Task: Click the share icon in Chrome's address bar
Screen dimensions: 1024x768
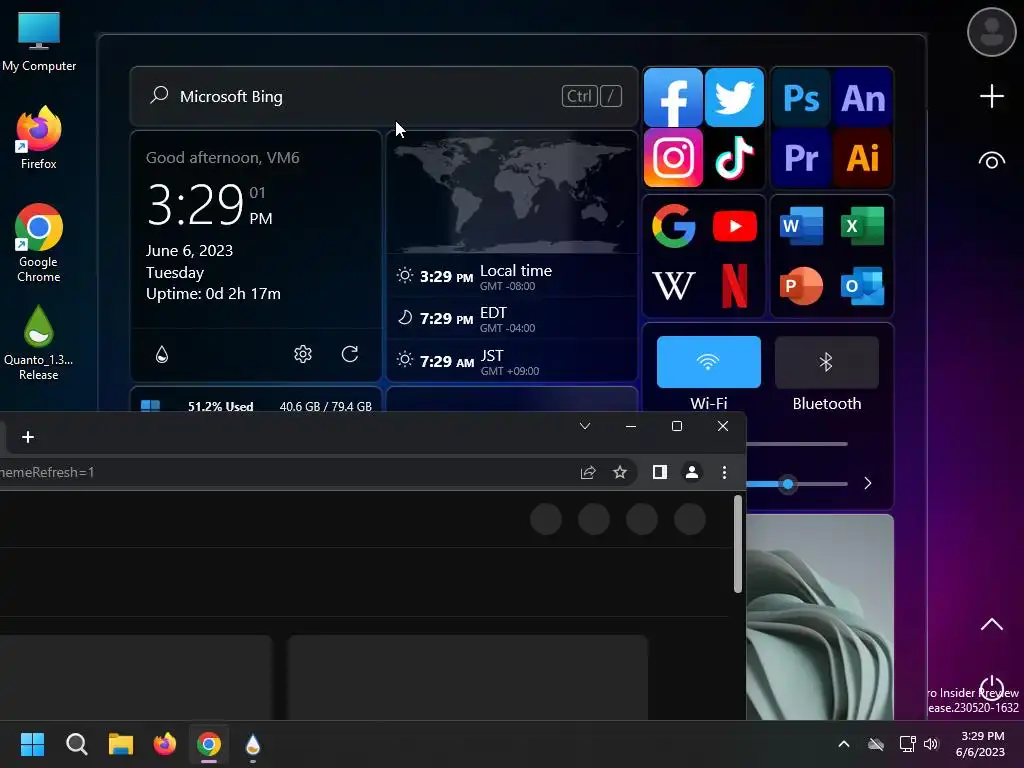Action: [x=588, y=472]
